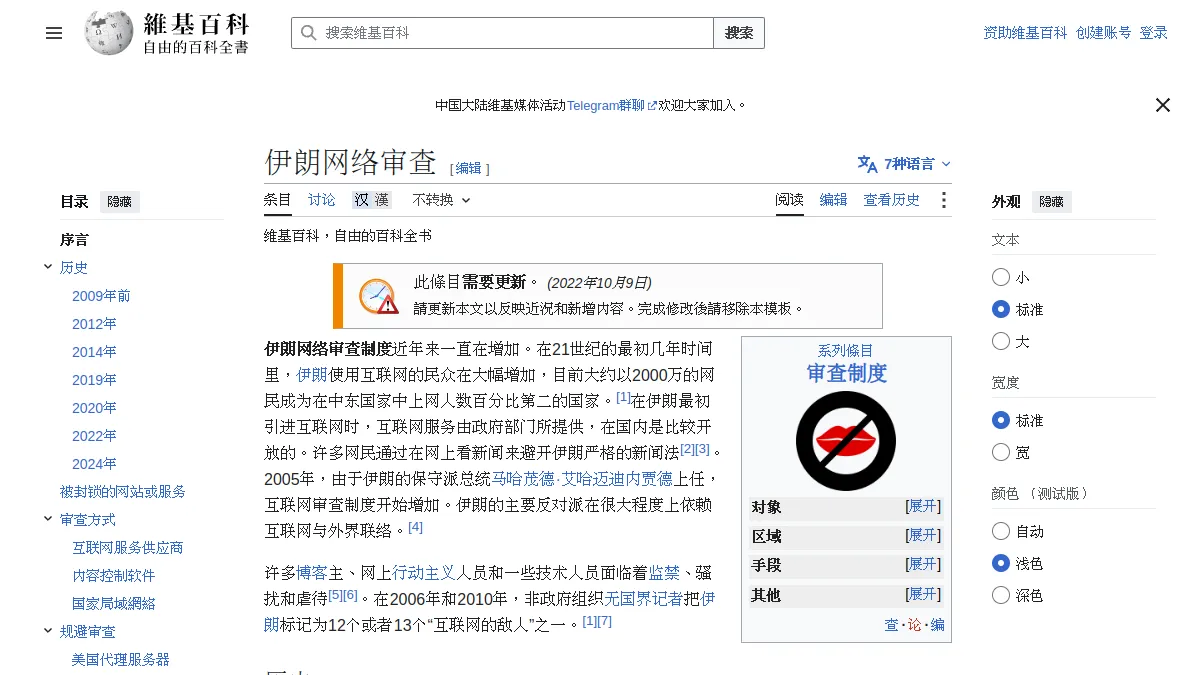The width and height of the screenshot is (1200, 675).
Task: Select automatic color mode
Action: (1001, 531)
